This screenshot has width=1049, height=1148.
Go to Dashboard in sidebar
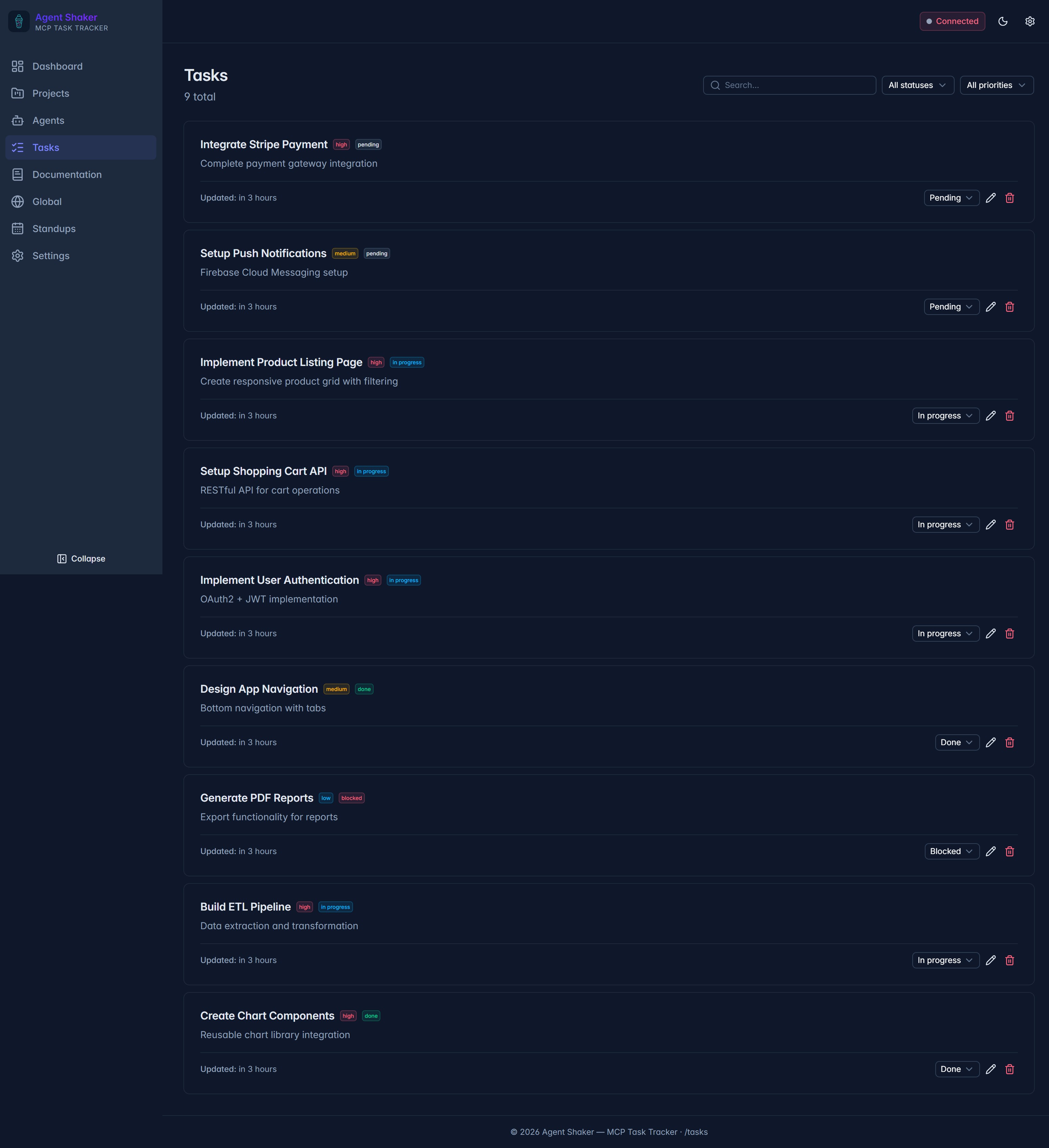point(81,67)
